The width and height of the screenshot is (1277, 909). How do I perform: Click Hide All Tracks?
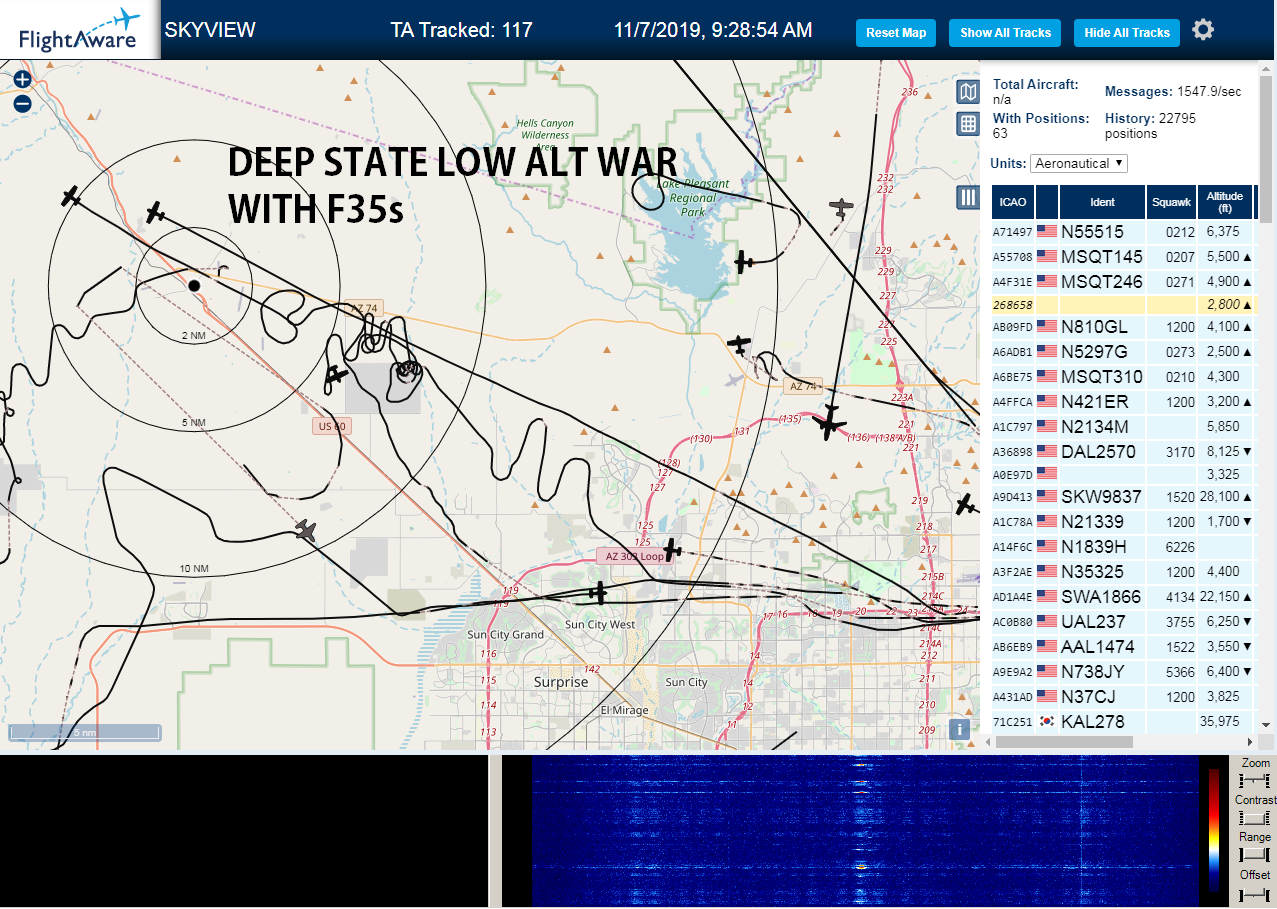1127,33
